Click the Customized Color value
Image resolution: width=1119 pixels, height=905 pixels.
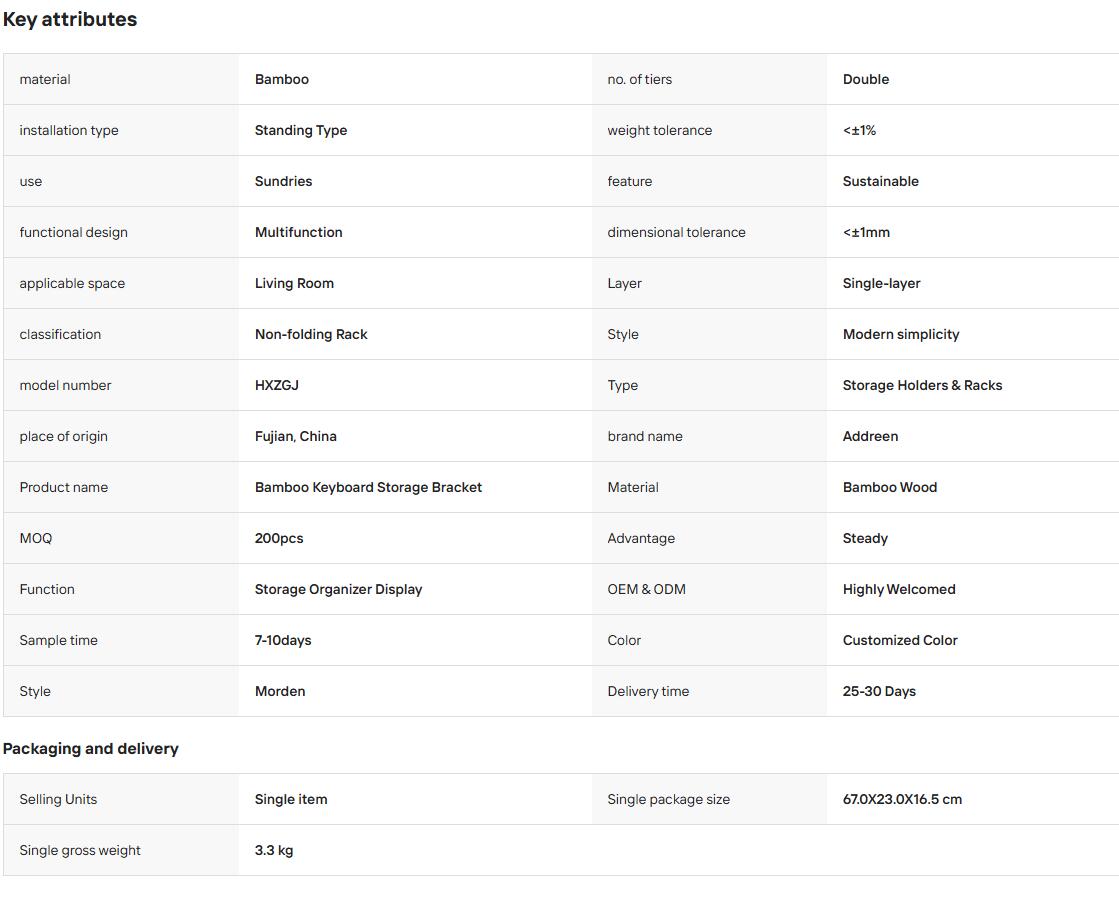[x=900, y=640]
